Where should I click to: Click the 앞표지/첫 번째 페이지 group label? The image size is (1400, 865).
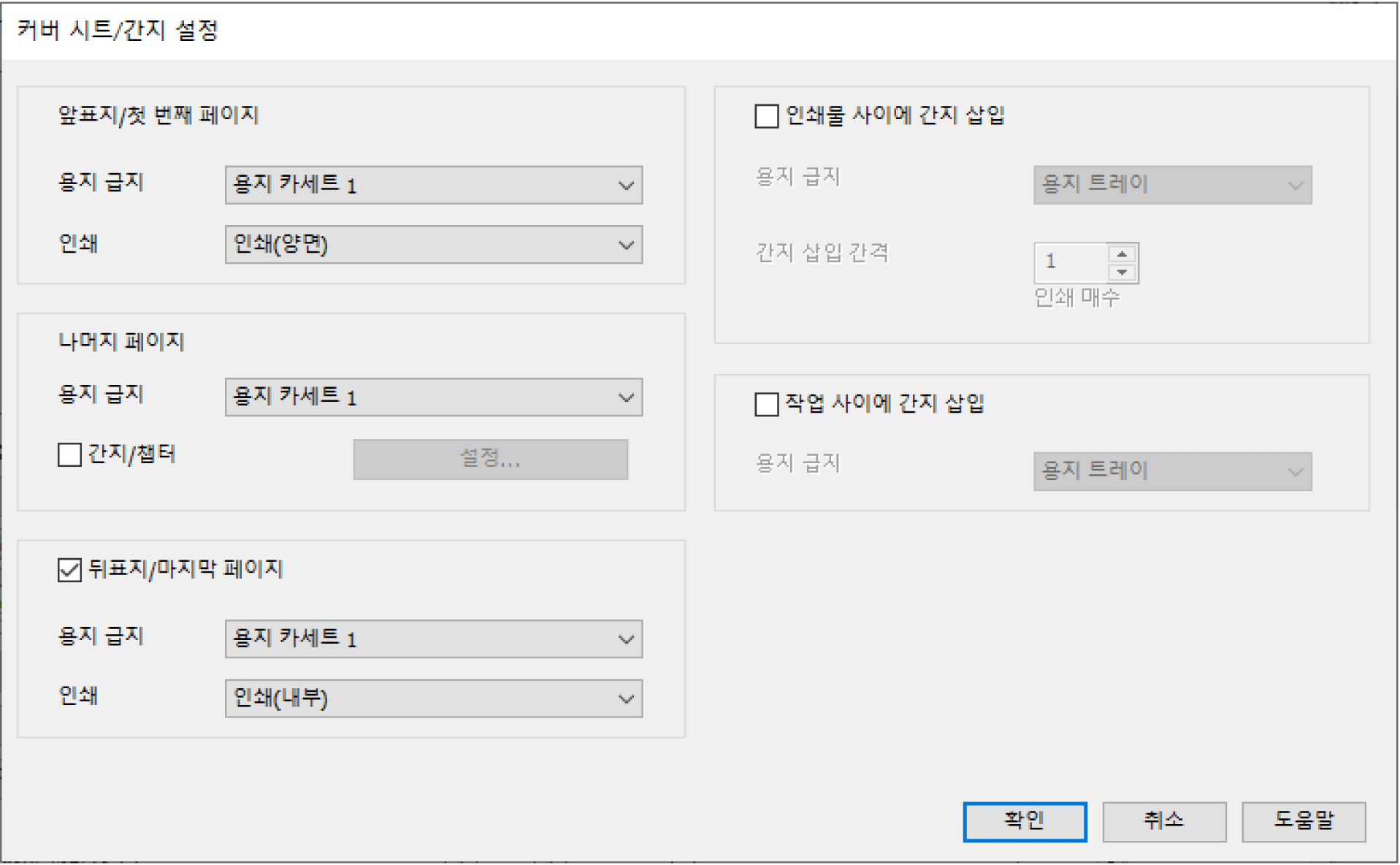tap(158, 115)
